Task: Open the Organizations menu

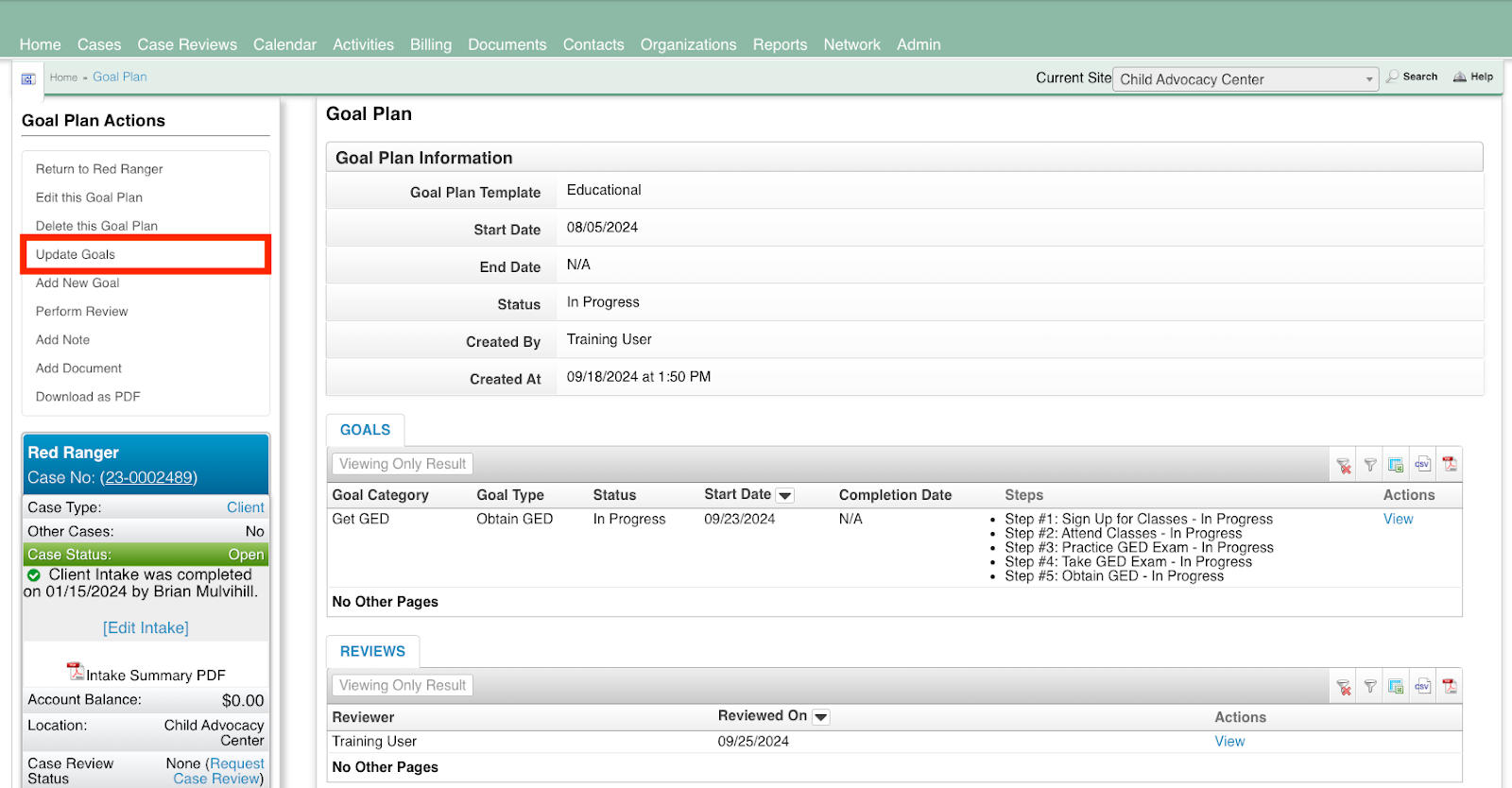Action: point(688,44)
